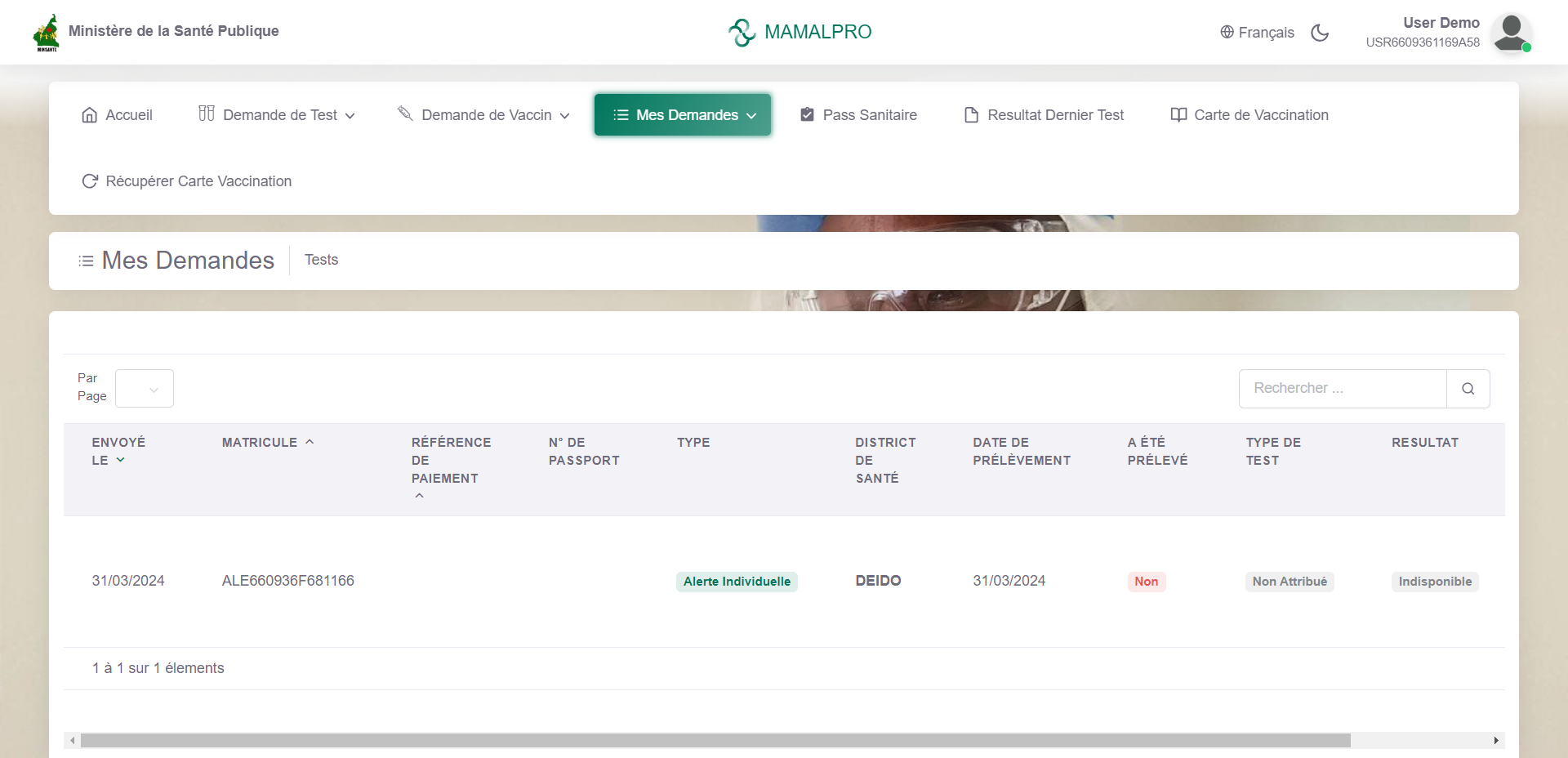Click the Ministère de la Santé emblem
Image resolution: width=1568 pixels, height=758 pixels.
pos(47,33)
